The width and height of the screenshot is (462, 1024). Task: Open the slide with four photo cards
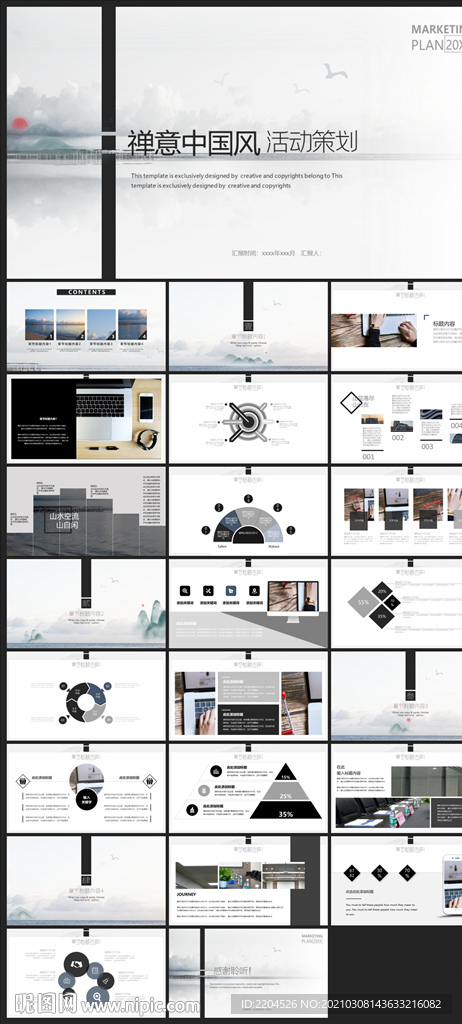pos(396,511)
